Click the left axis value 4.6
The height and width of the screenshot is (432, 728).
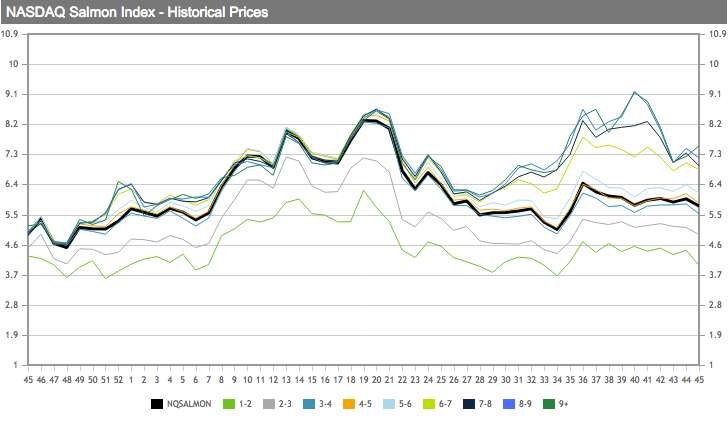click(12, 245)
